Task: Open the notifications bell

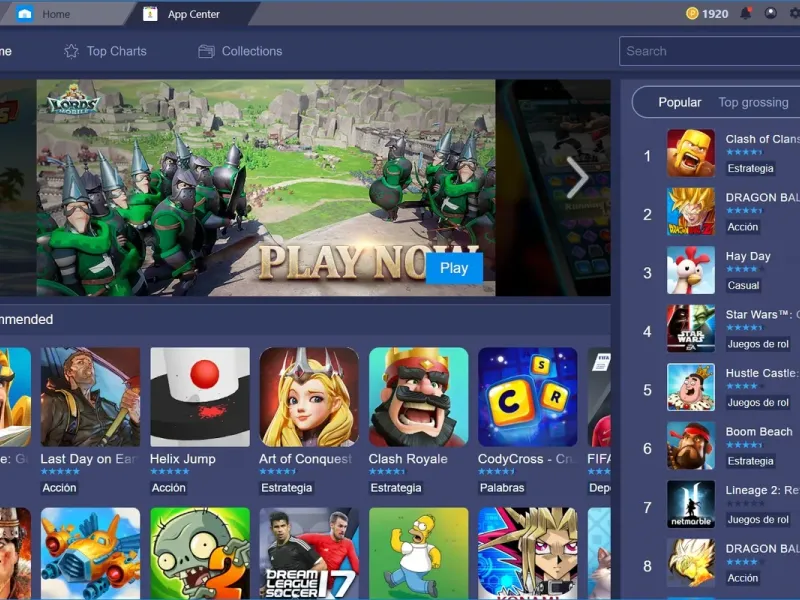Action: pyautogui.click(x=745, y=14)
